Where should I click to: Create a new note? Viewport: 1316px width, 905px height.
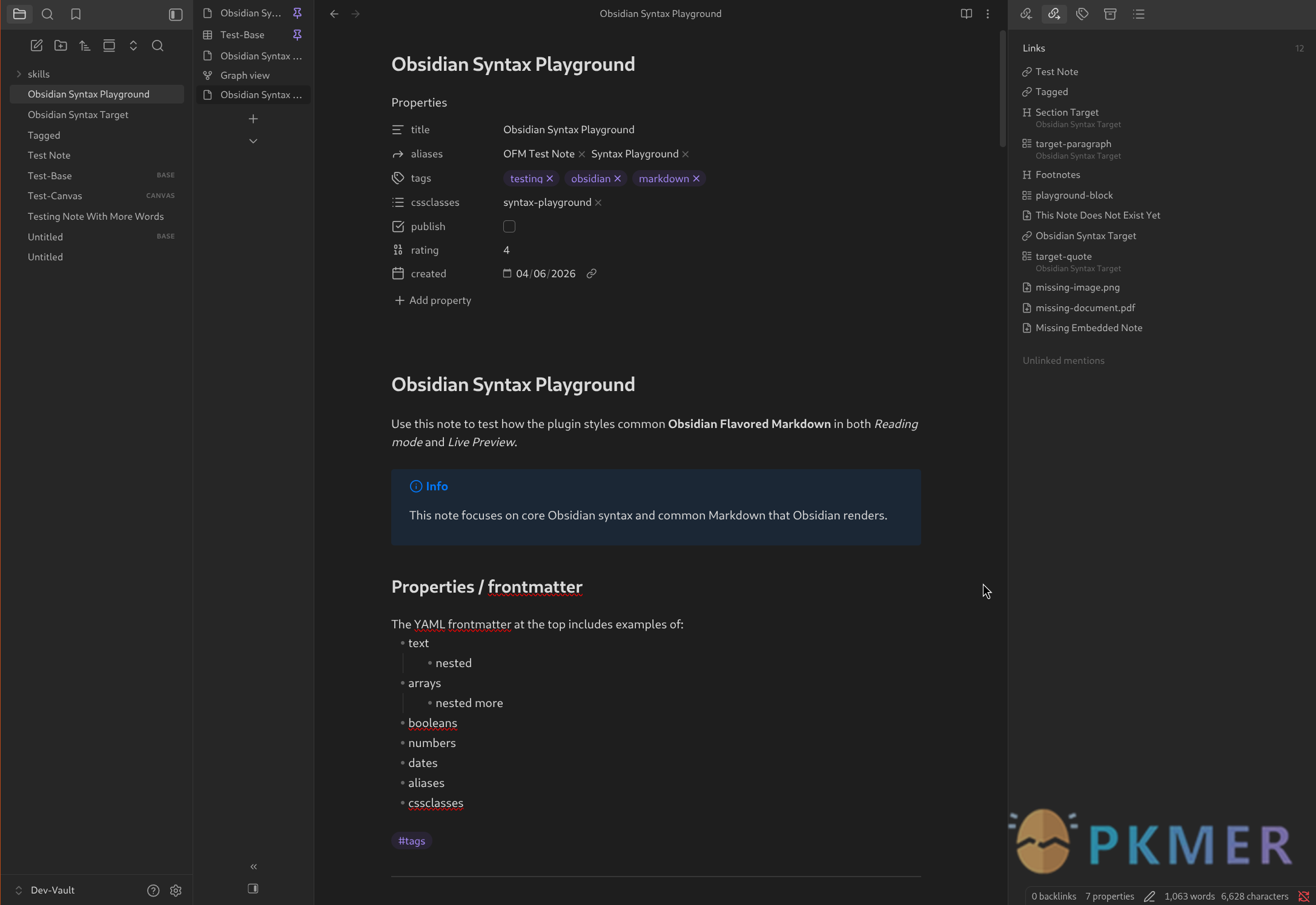click(36, 45)
